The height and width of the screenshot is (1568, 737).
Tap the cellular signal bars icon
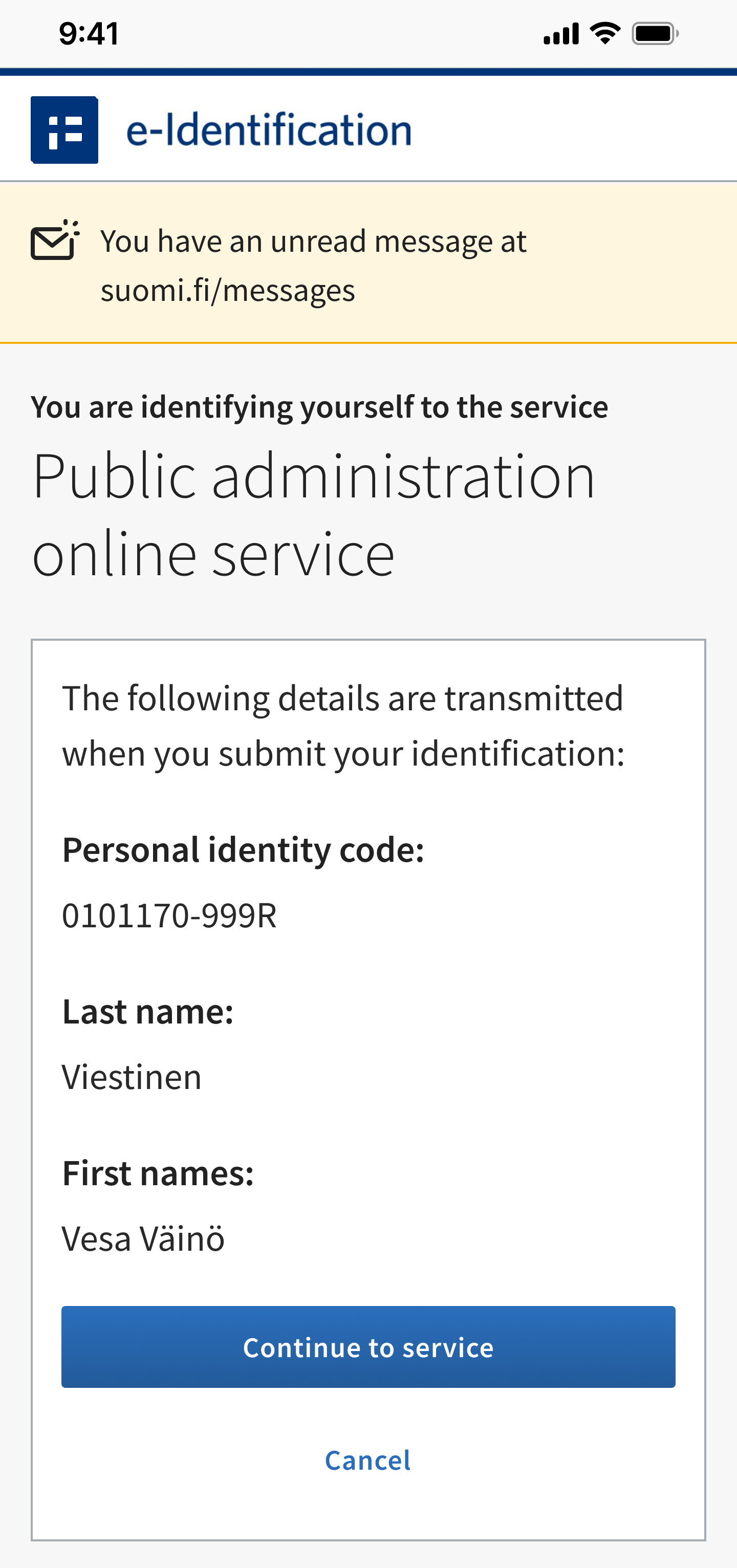coord(560,34)
